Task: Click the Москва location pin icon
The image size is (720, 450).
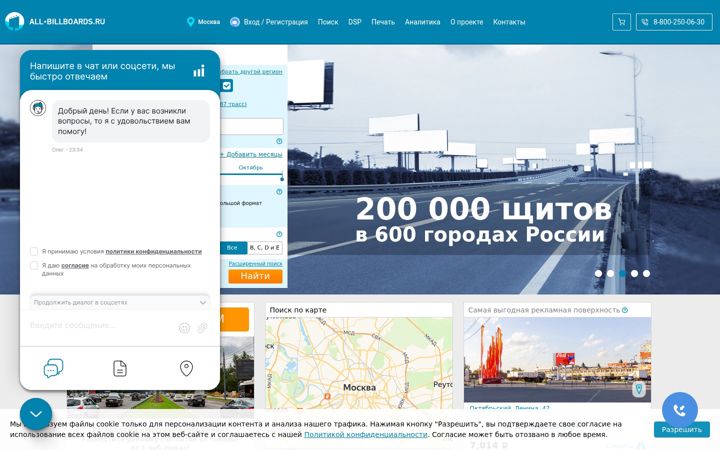Action: pos(191,22)
